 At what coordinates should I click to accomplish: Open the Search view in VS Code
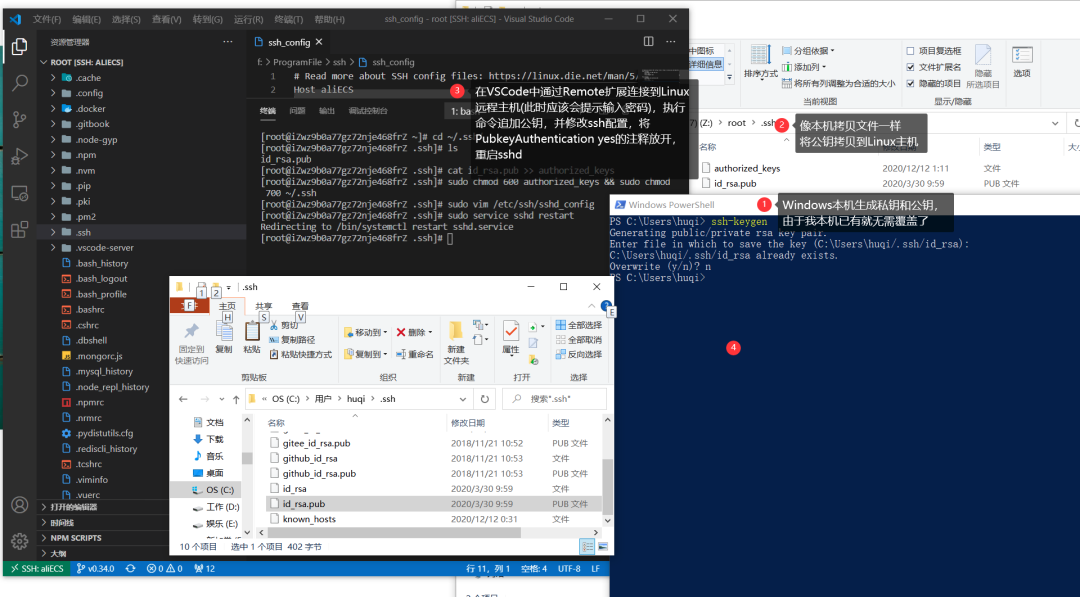(x=19, y=83)
